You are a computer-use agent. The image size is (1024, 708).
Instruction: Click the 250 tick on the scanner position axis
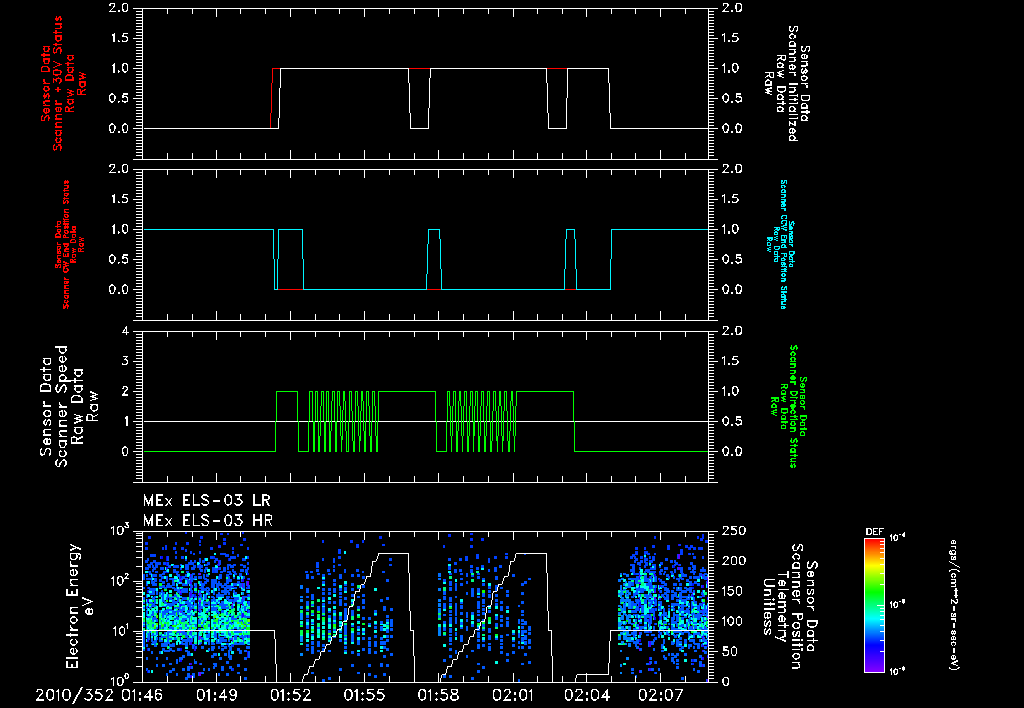point(734,531)
